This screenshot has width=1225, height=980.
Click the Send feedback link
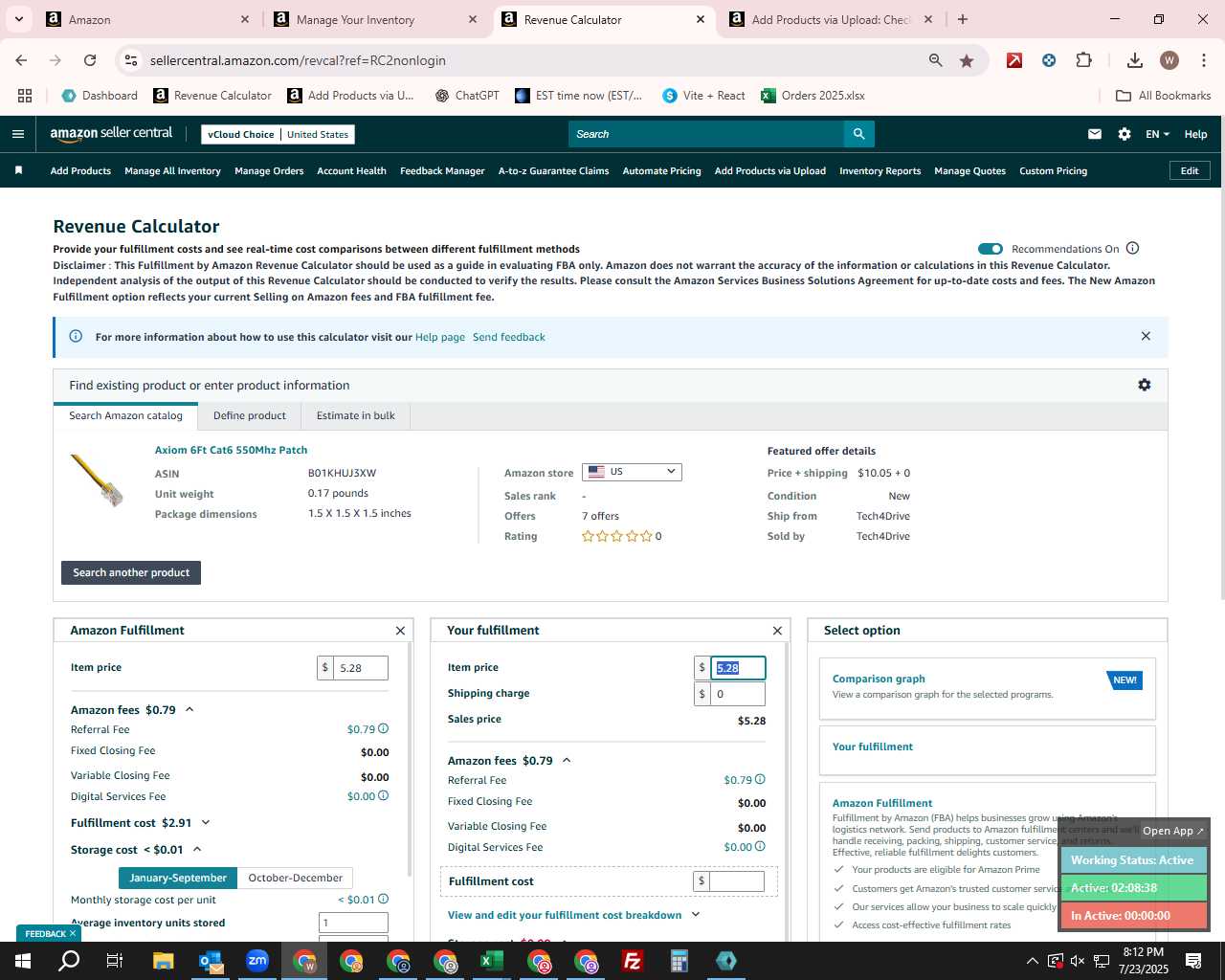click(509, 337)
